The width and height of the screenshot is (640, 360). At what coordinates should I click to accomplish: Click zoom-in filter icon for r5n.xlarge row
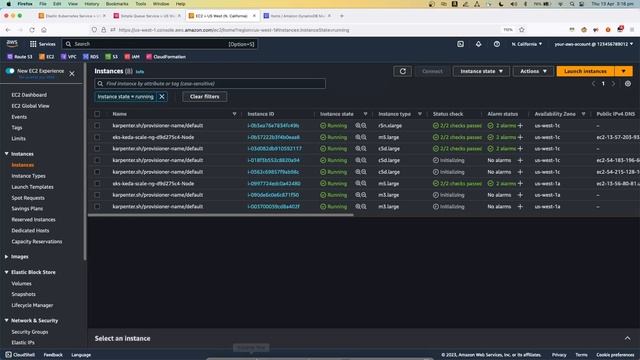358,126
